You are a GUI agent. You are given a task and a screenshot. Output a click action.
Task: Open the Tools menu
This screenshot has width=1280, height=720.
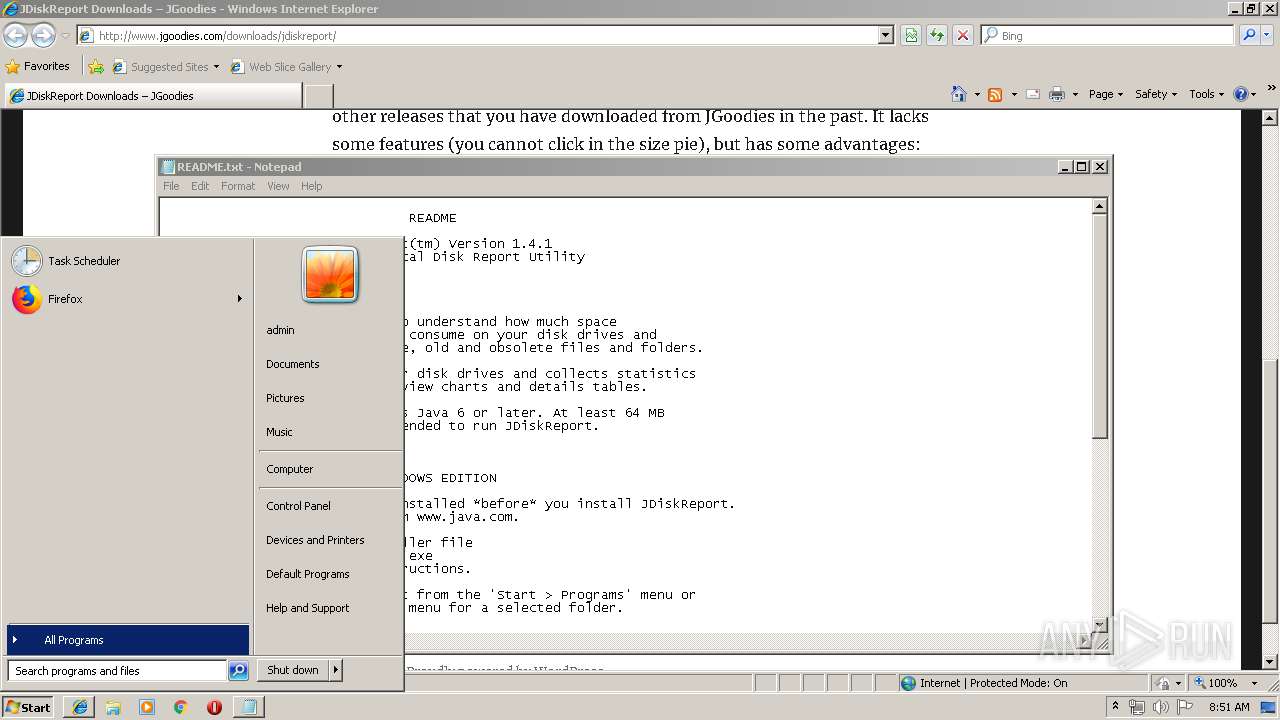point(1206,94)
